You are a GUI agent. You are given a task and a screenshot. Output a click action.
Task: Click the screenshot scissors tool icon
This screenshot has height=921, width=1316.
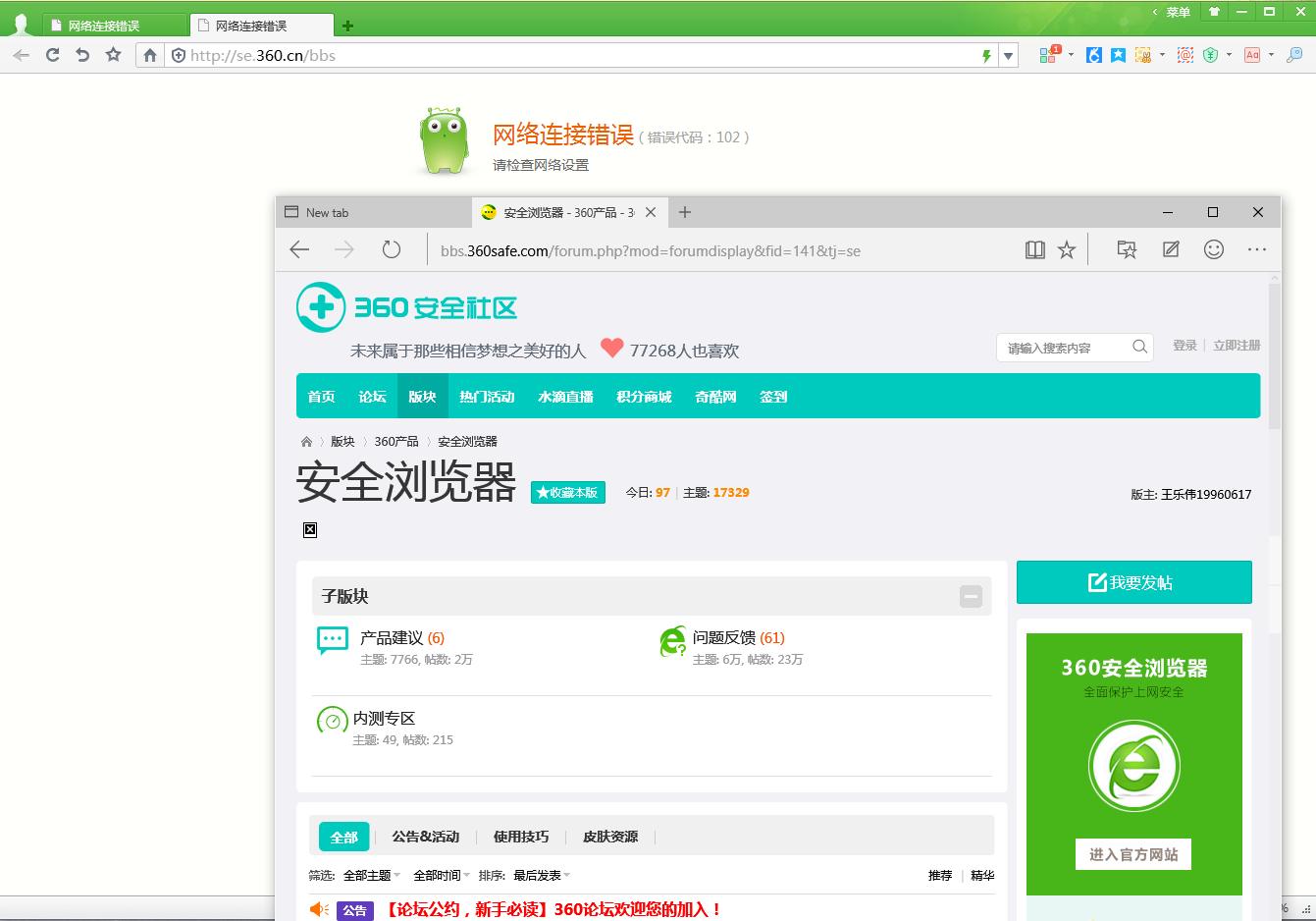pyautogui.click(x=1143, y=55)
